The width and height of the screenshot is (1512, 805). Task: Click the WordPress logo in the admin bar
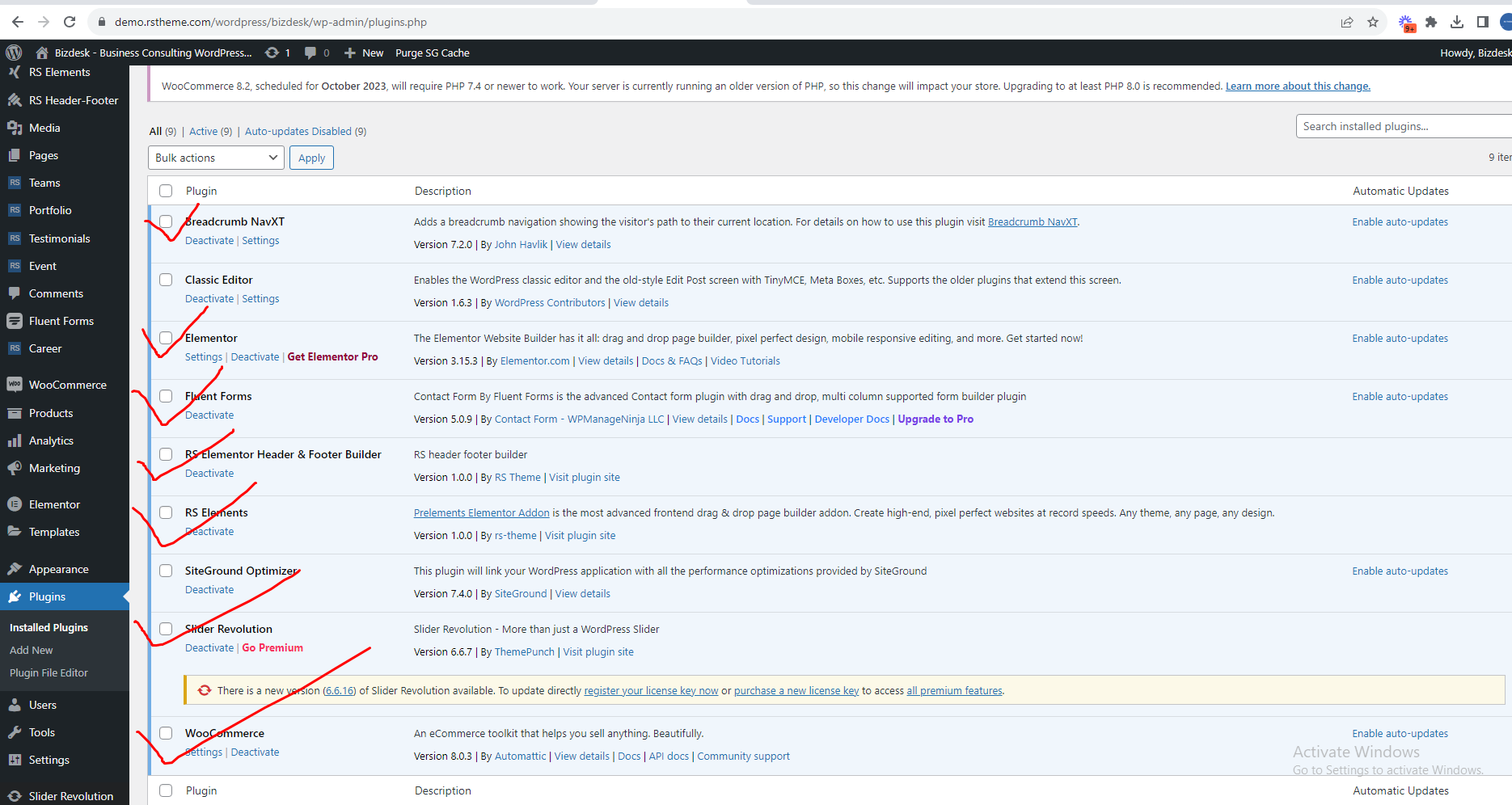[x=14, y=53]
